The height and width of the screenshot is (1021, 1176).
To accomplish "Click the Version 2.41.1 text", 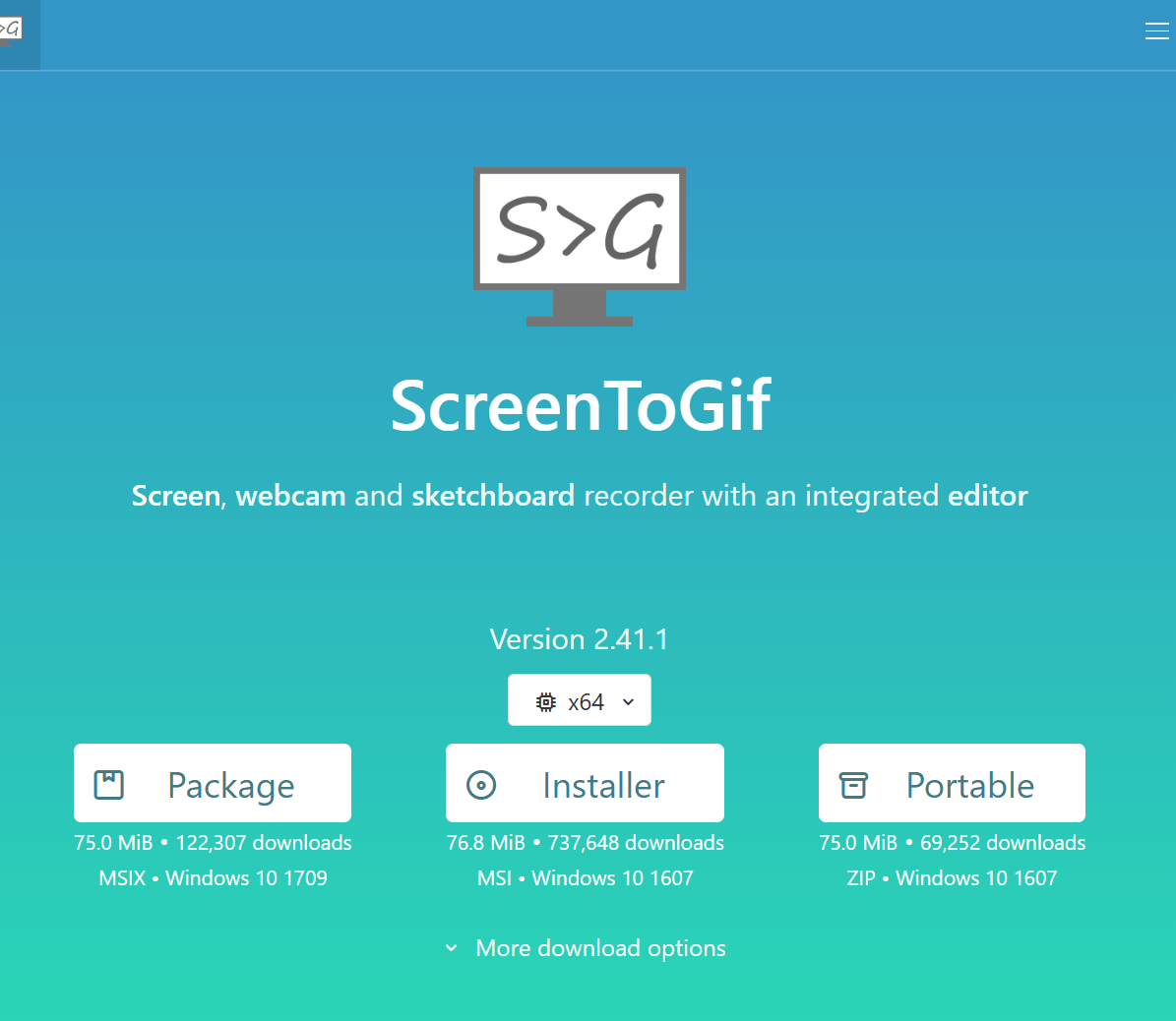I will coord(579,639).
